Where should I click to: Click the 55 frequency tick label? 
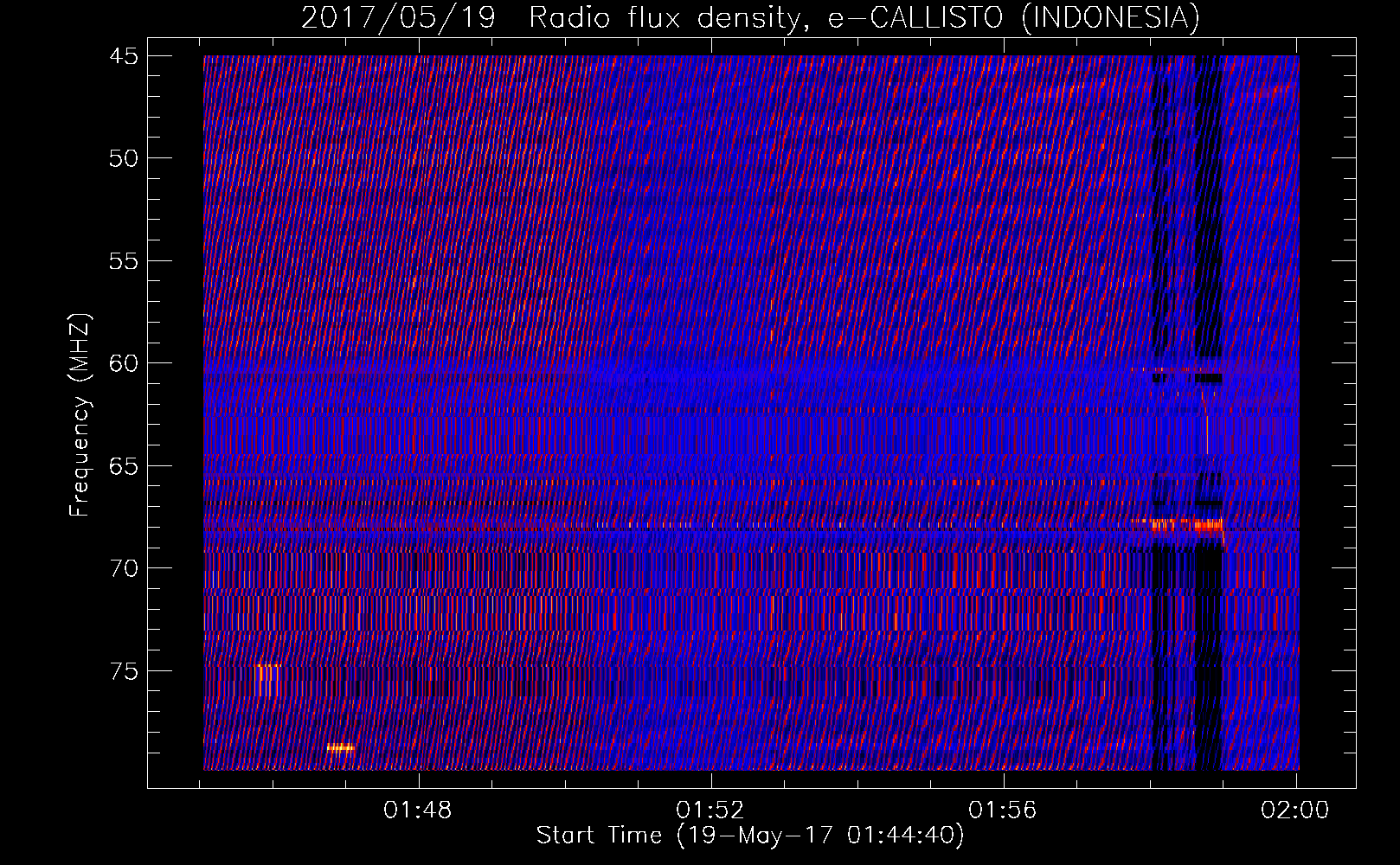tap(124, 261)
